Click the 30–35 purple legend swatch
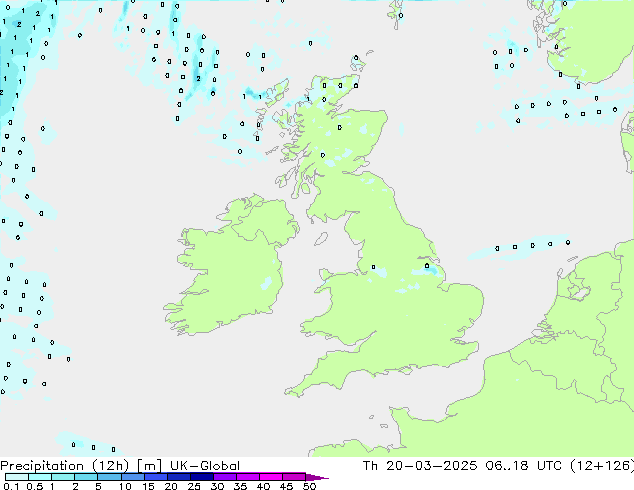 225,477
